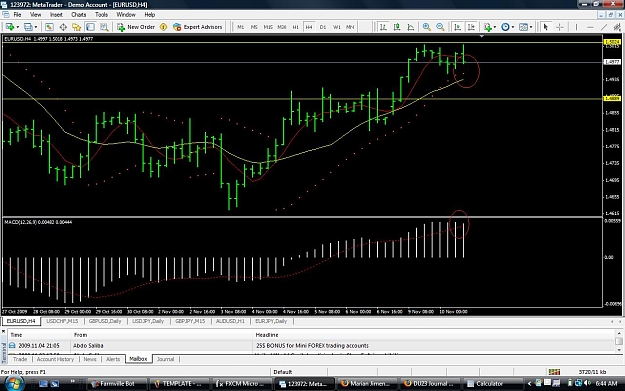Toggle the Terminal panel icon
The image size is (625, 391).
tap(90, 27)
